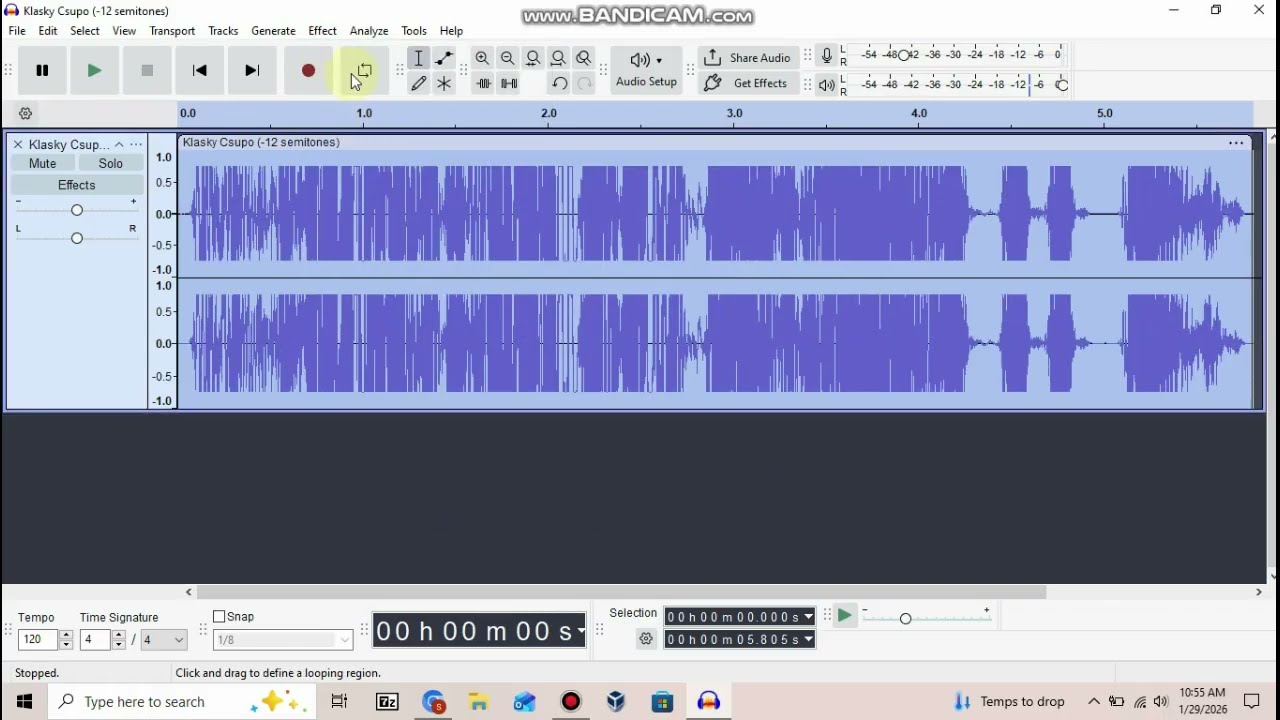The width and height of the screenshot is (1280, 720).
Task: Close the Klasky Csupo track
Action: [18, 145]
